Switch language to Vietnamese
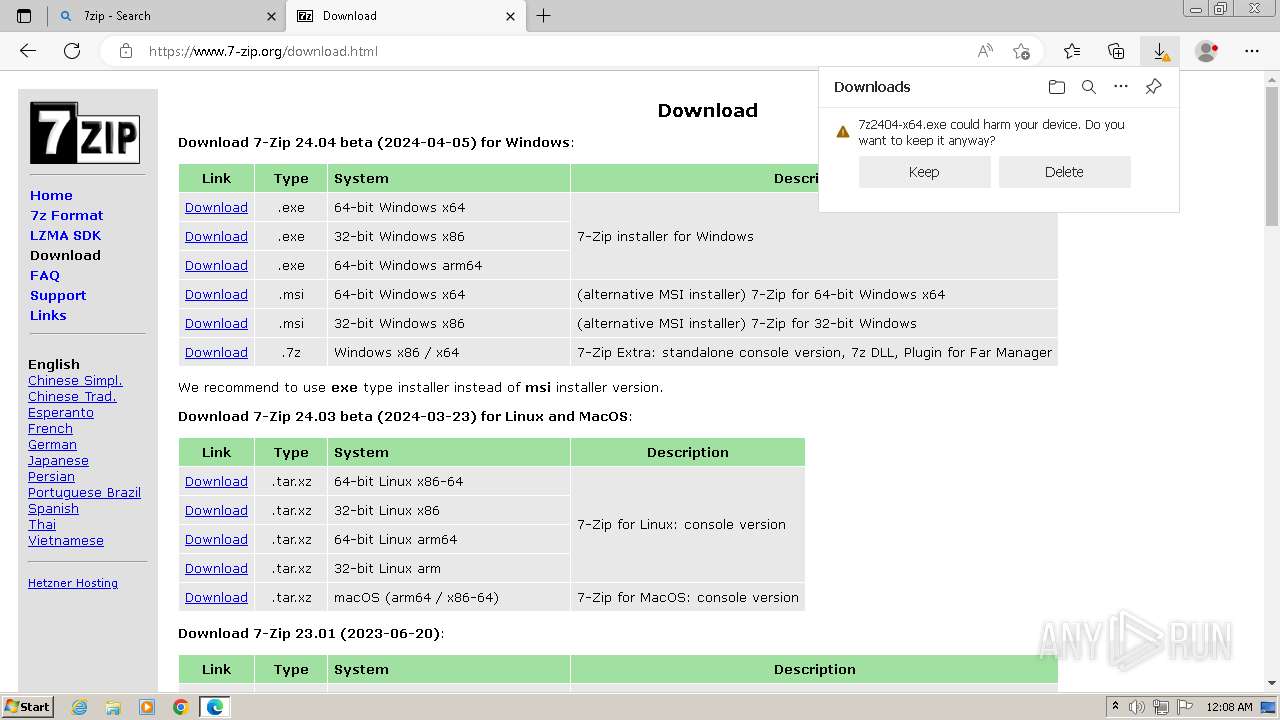Viewport: 1280px width, 720px height. click(66, 541)
